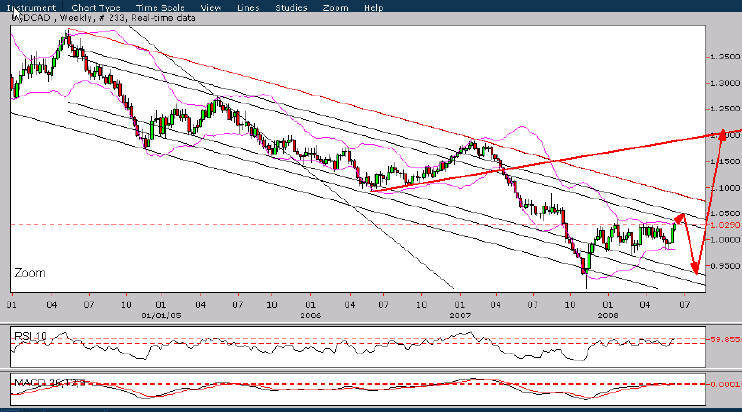Open the Chart Type menu
This screenshot has width=742, height=412.
click(x=96, y=8)
